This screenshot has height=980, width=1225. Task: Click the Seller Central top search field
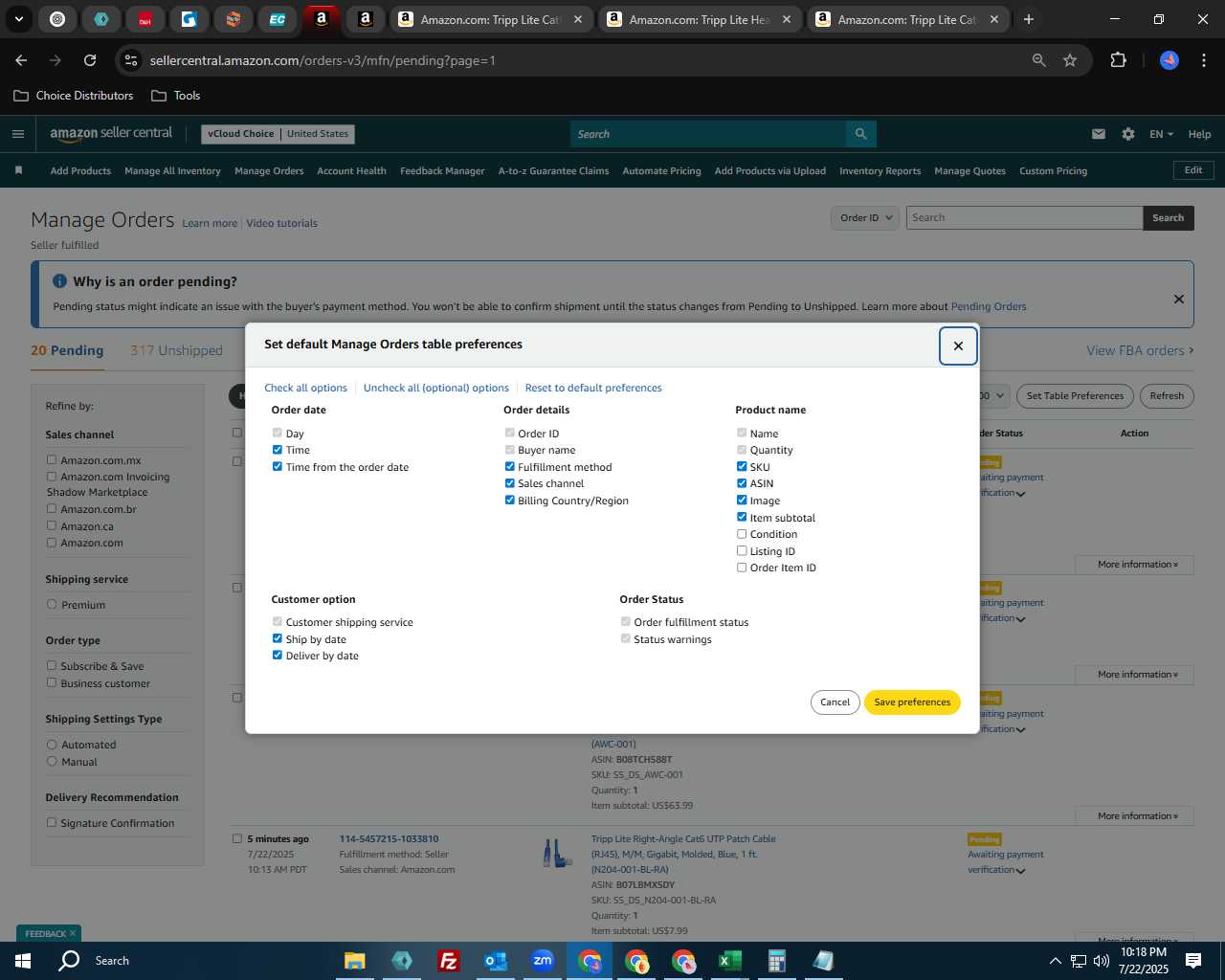click(x=708, y=134)
